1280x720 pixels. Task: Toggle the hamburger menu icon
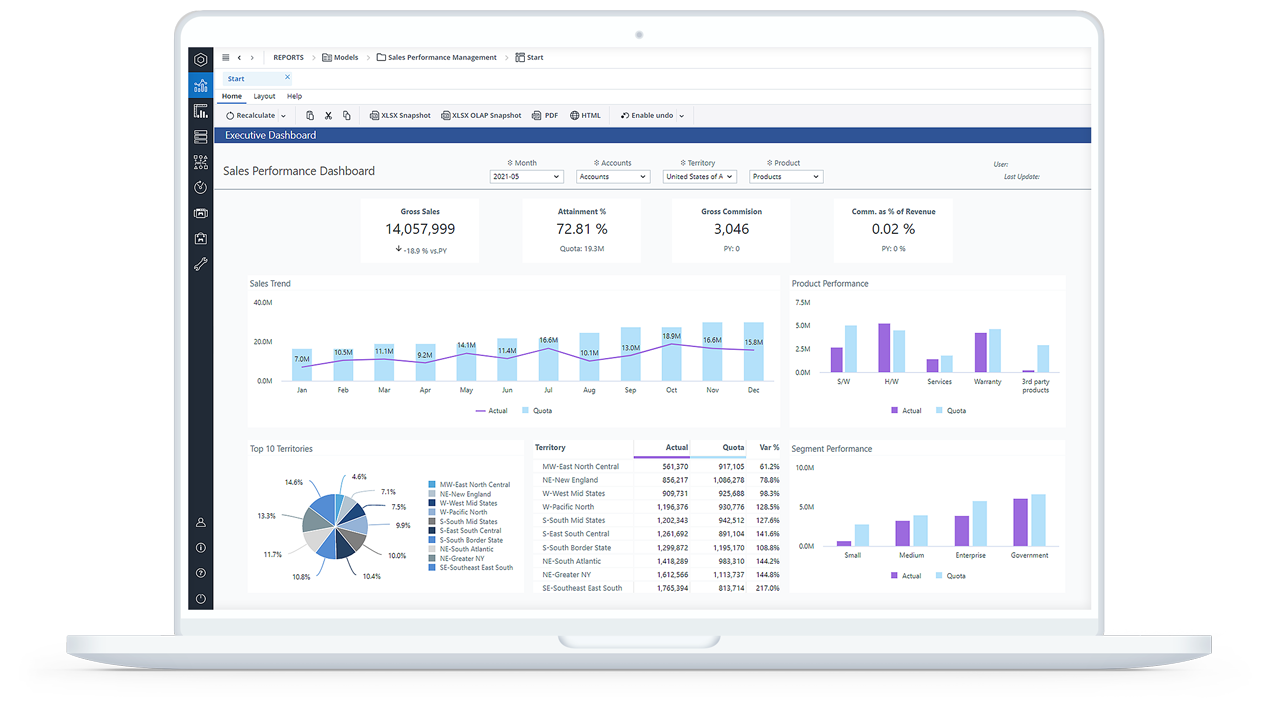226,57
